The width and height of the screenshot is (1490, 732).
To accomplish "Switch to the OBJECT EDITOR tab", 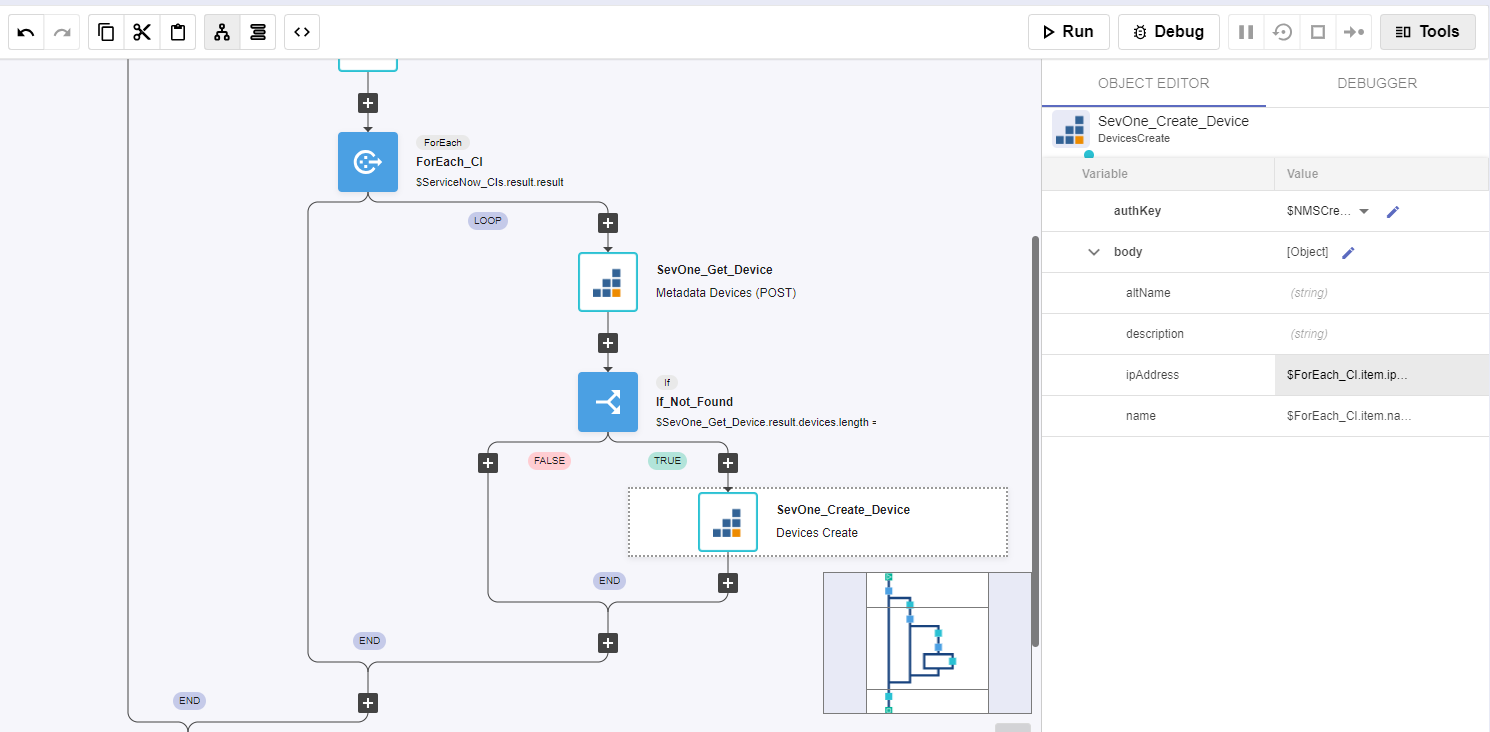I will tap(1153, 83).
